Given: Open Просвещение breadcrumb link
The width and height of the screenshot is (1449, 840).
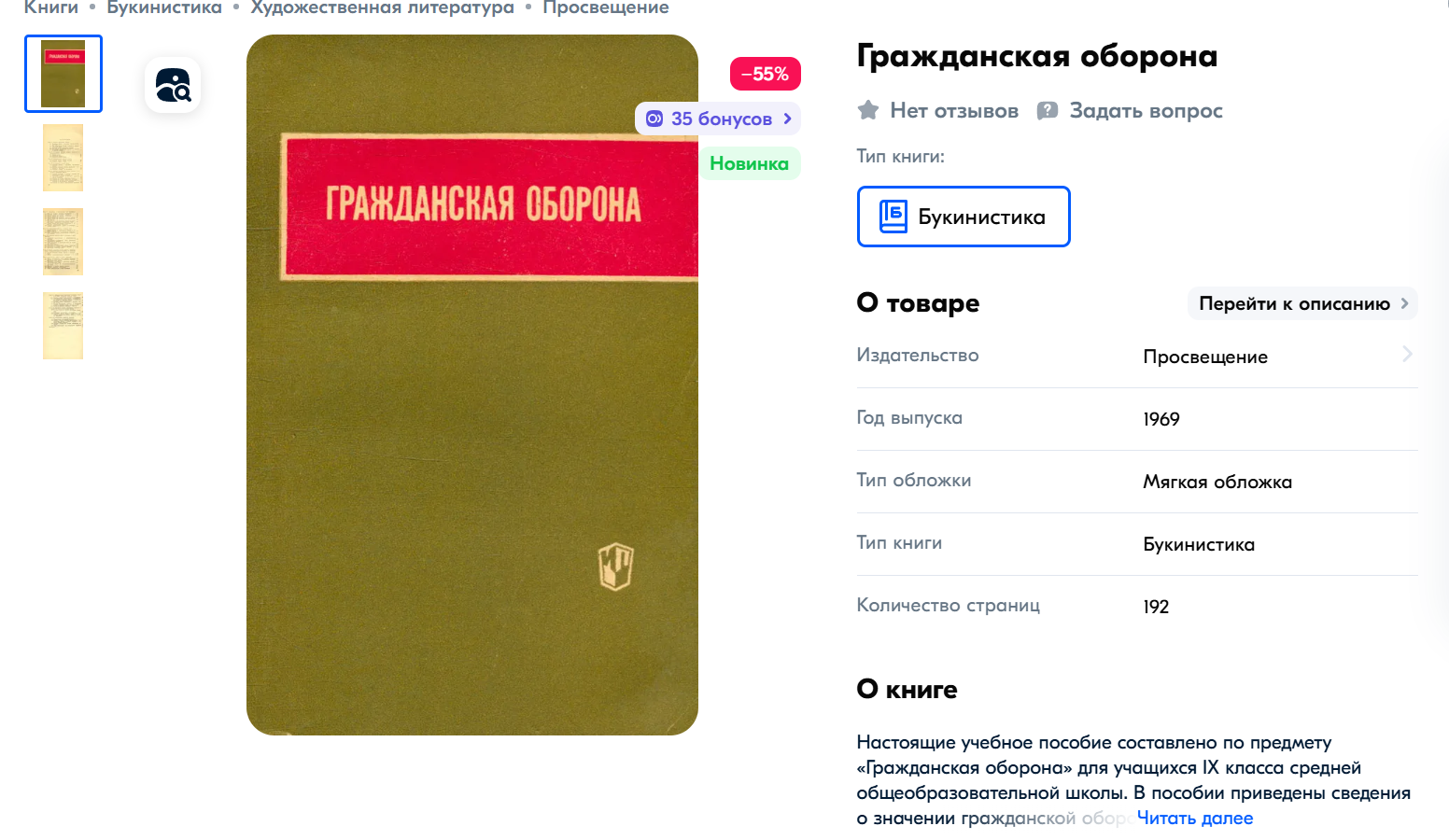Looking at the screenshot, I should [606, 7].
